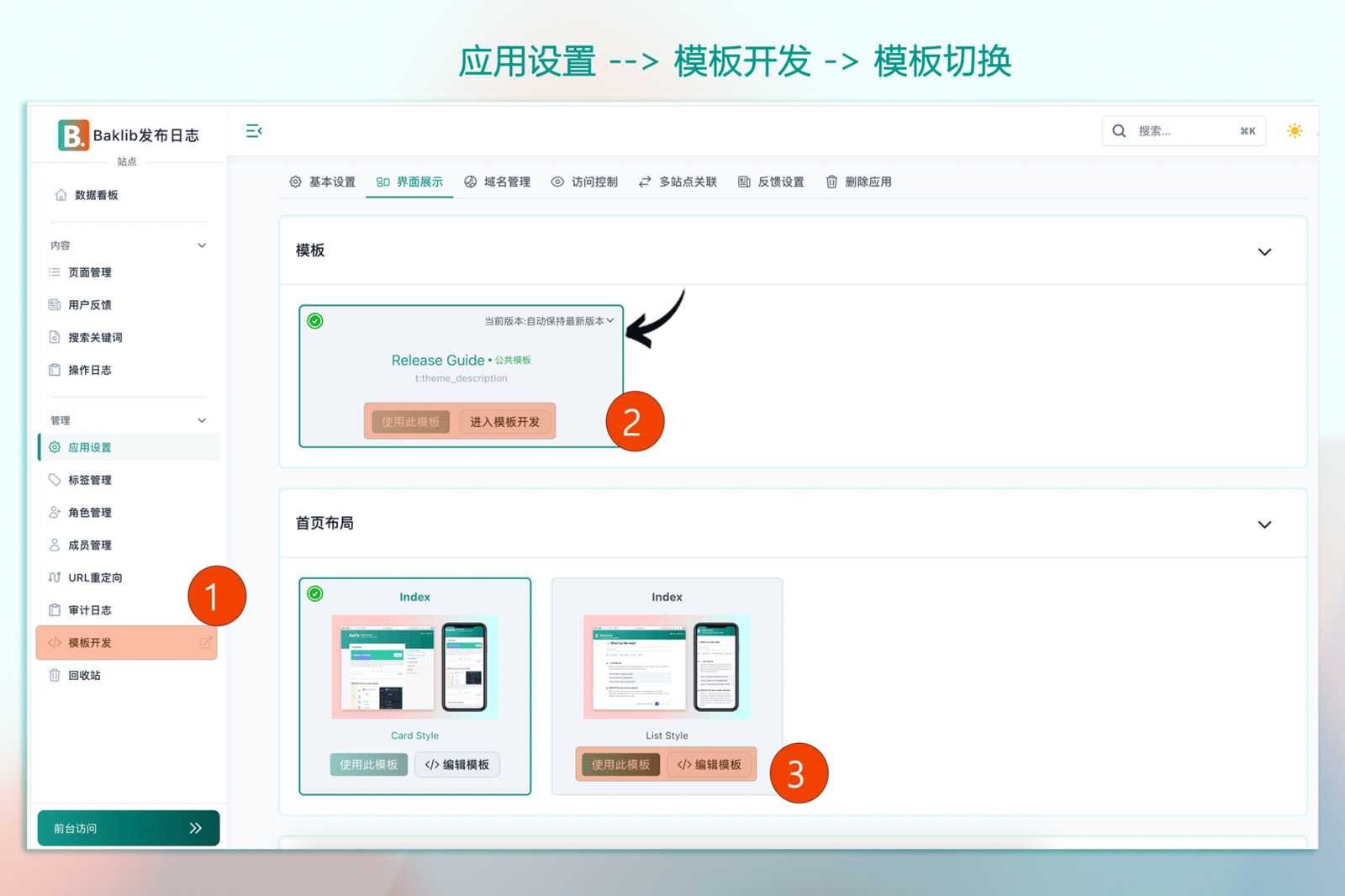
Task: Toggle the sun light-mode theme icon
Action: coord(1294,131)
